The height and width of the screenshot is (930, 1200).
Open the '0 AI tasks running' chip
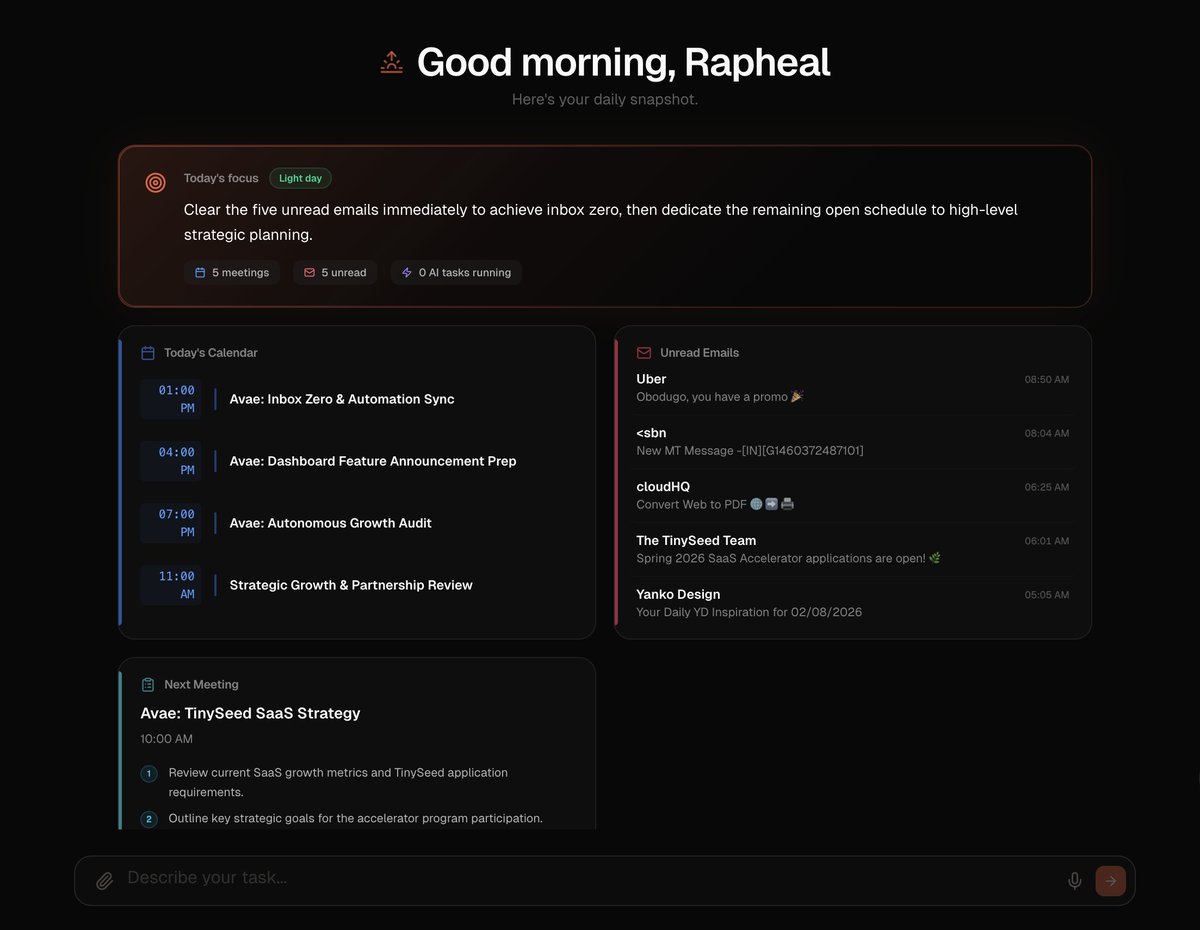[456, 272]
